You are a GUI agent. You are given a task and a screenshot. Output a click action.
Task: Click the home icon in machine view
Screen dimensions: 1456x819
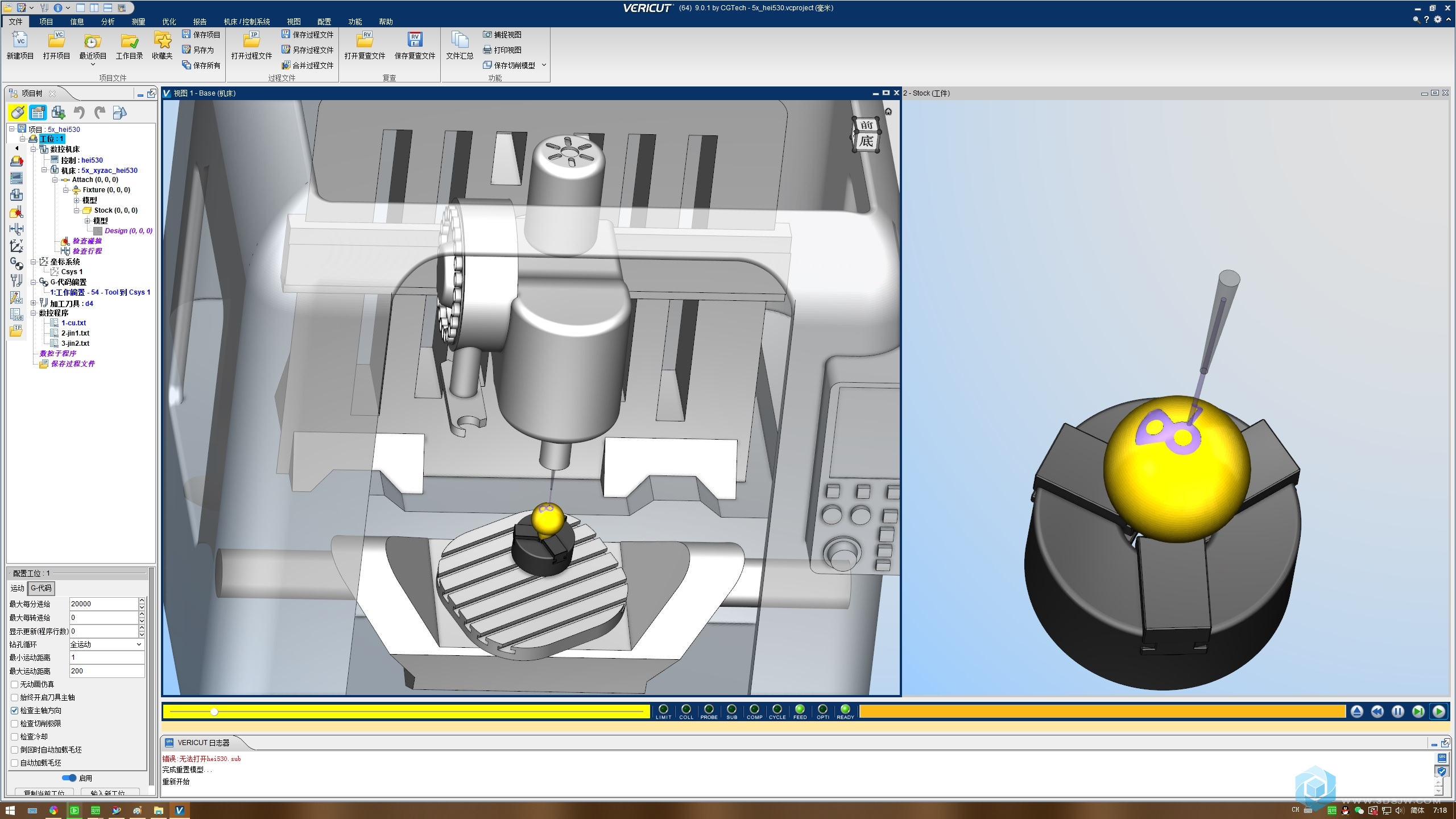(888, 111)
